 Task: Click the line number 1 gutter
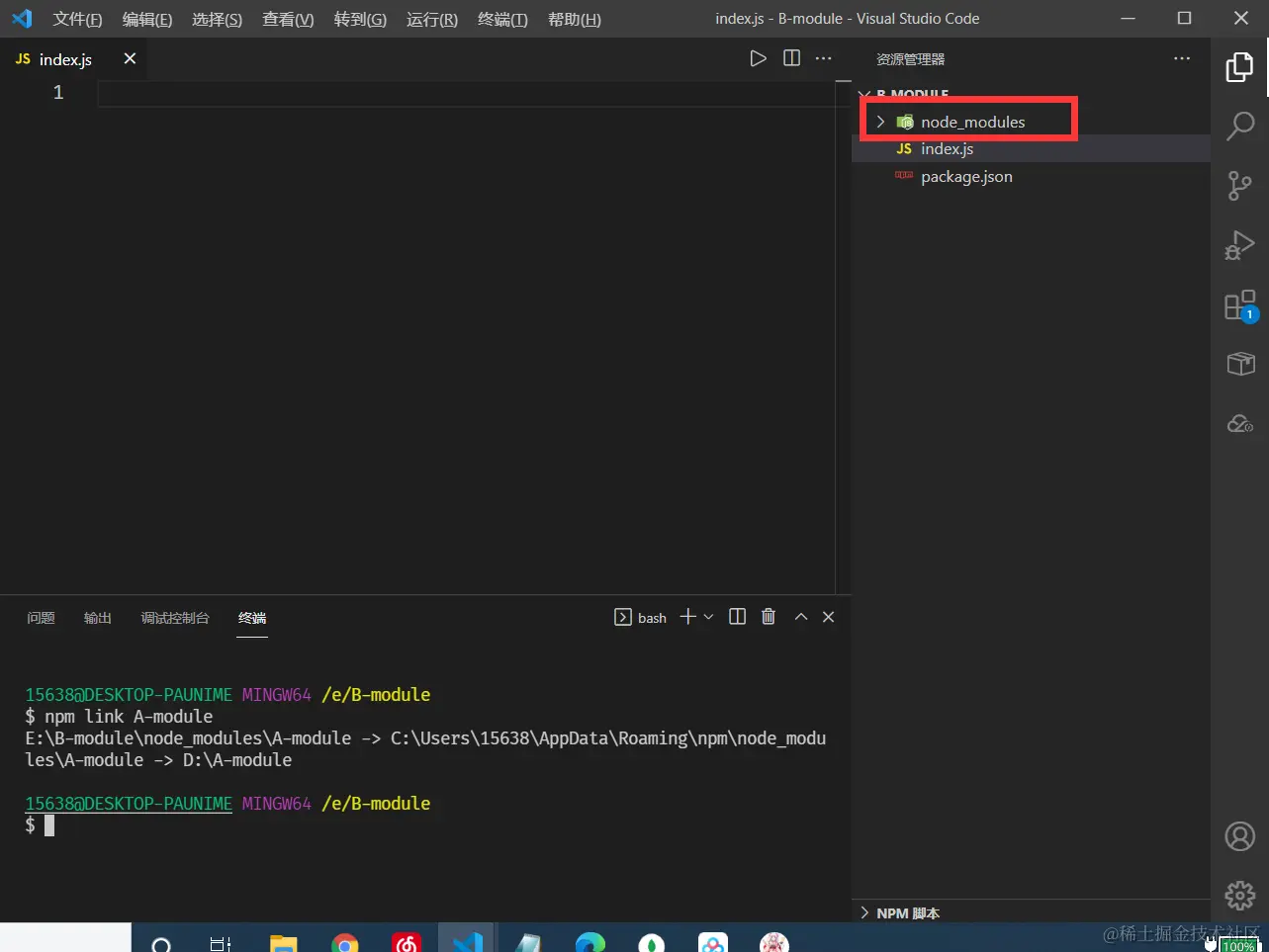coord(58,93)
